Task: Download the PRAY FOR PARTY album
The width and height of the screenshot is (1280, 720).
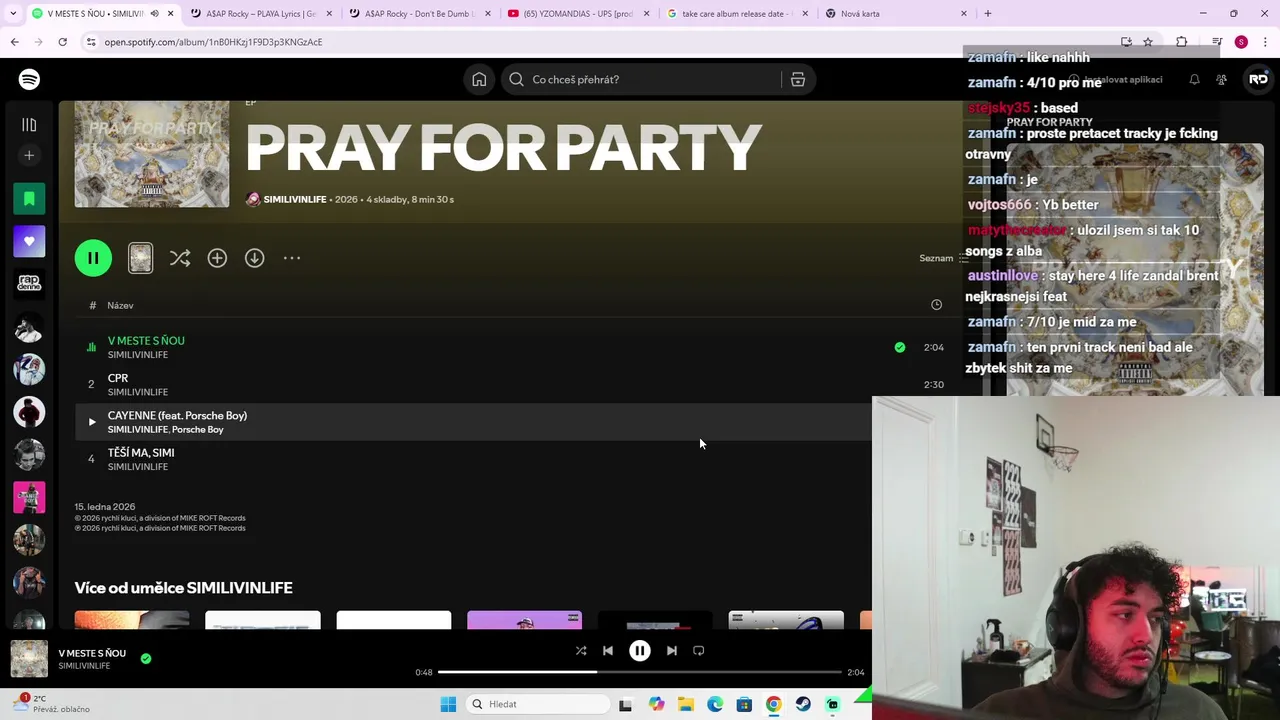Action: click(255, 258)
